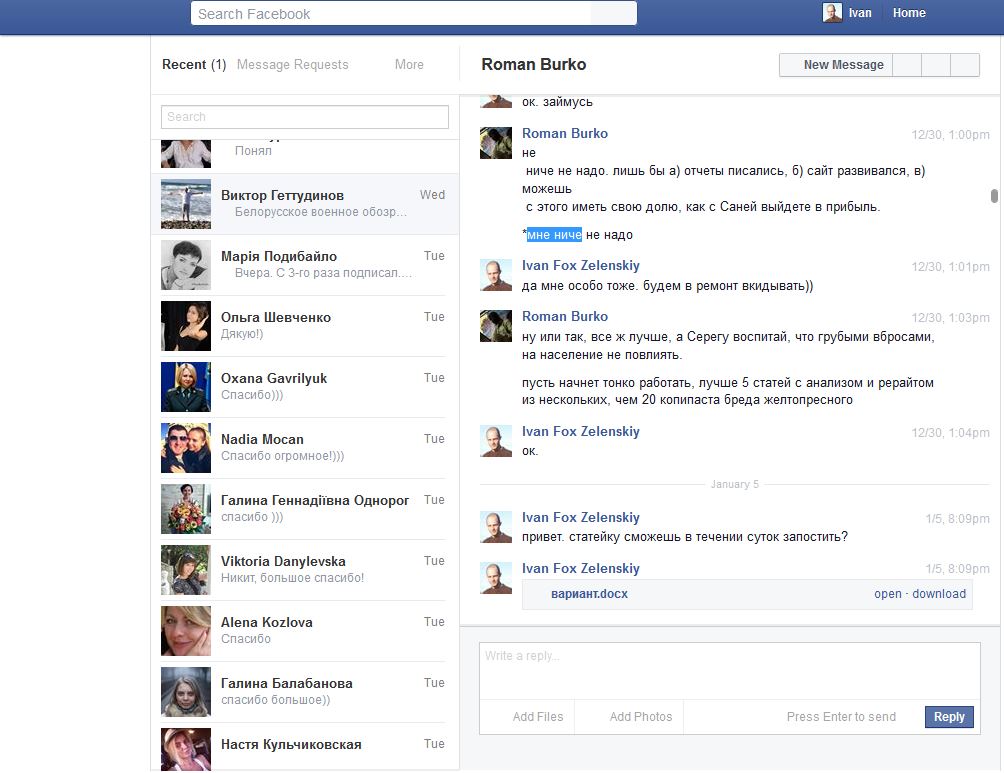Click the New Message button
Screen dimensions: 1004x773
843,65
